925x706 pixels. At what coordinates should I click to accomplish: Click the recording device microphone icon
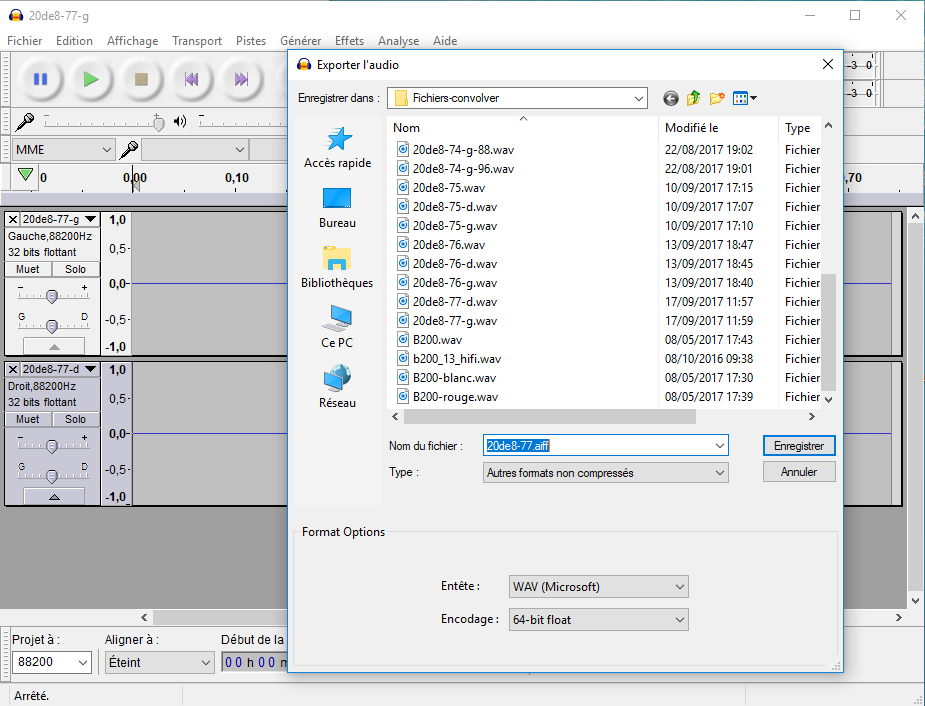[x=129, y=150]
